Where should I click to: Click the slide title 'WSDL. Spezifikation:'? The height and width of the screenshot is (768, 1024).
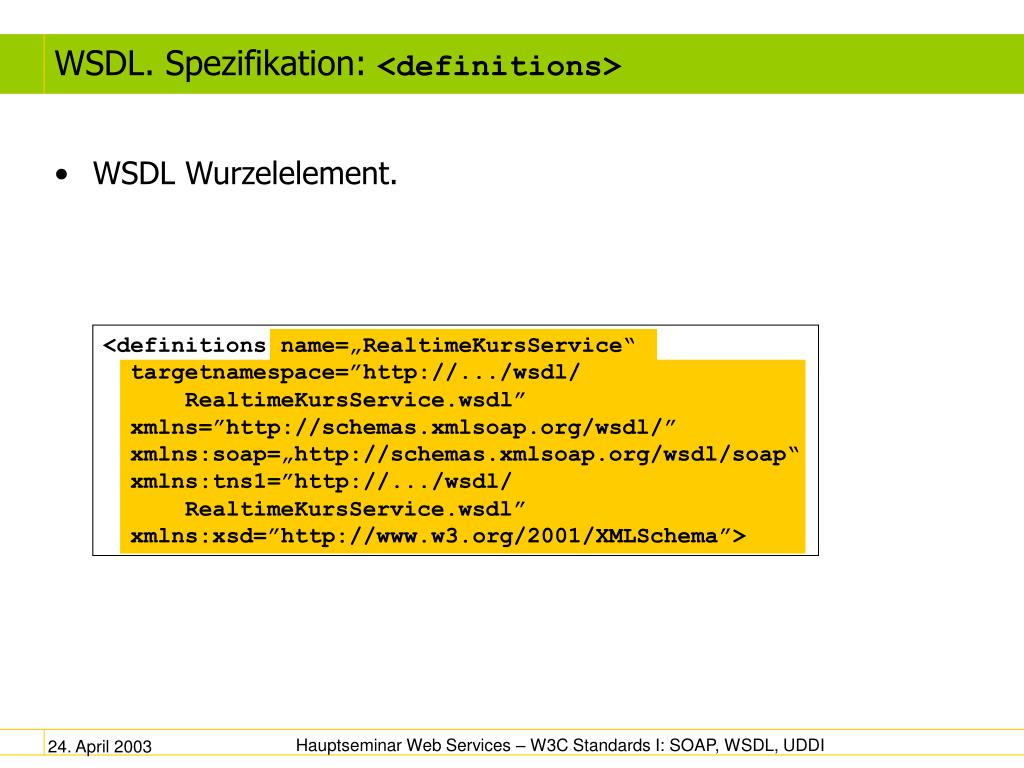coord(210,64)
